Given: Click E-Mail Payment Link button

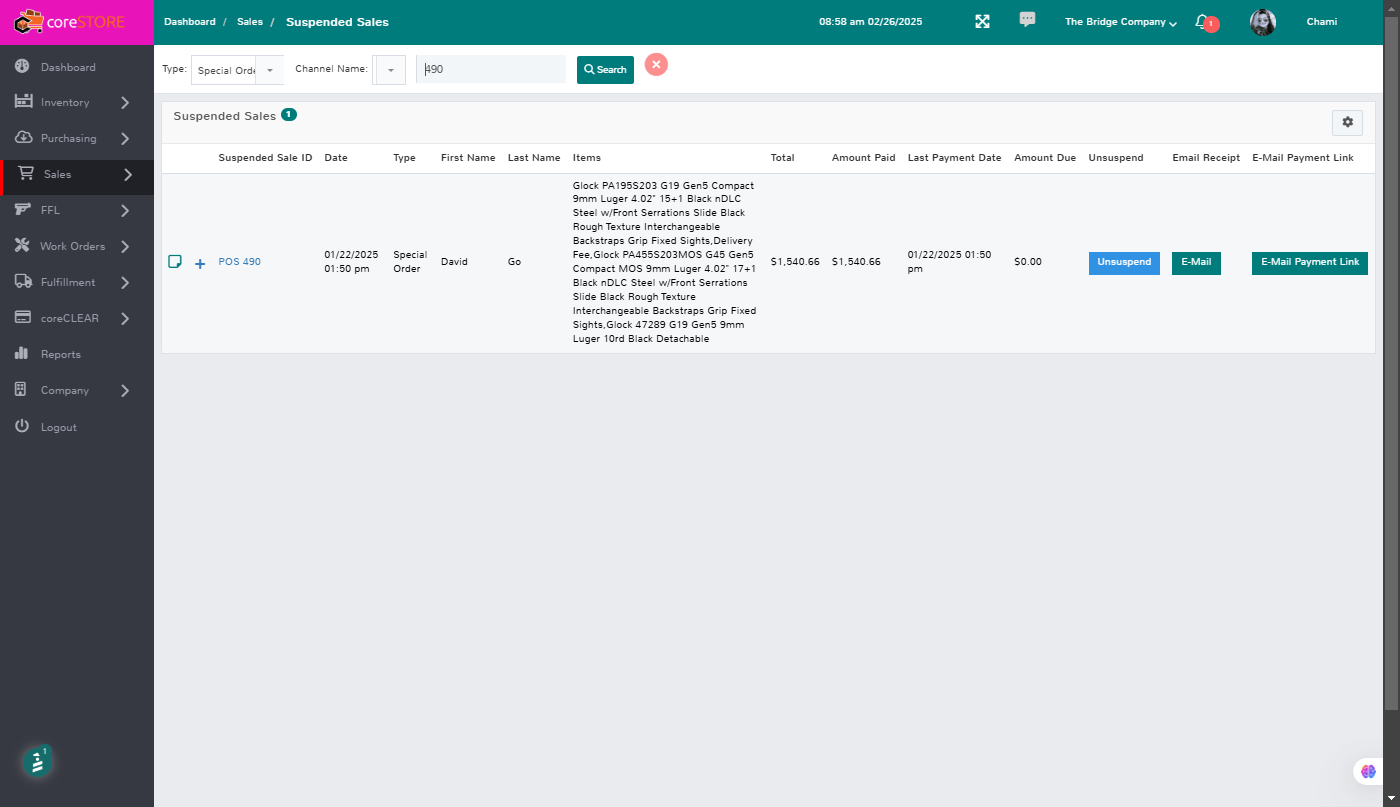Looking at the screenshot, I should 1310,263.
